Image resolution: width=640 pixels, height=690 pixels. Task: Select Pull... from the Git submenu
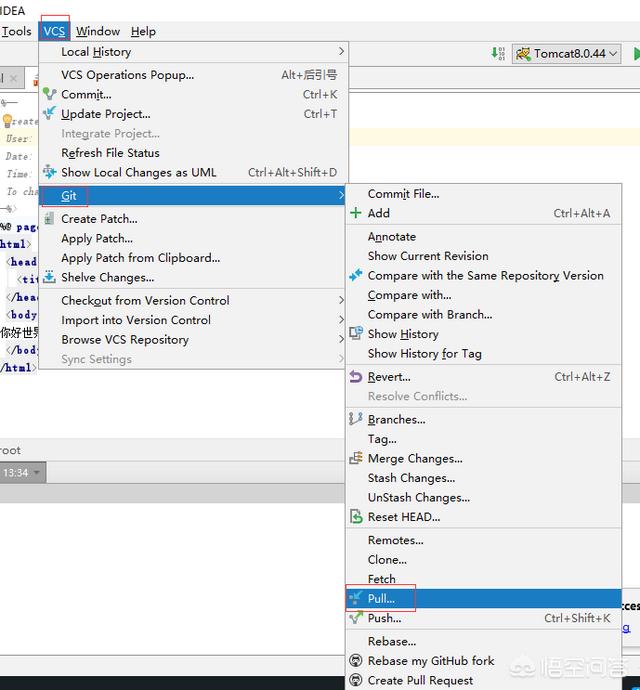381,599
